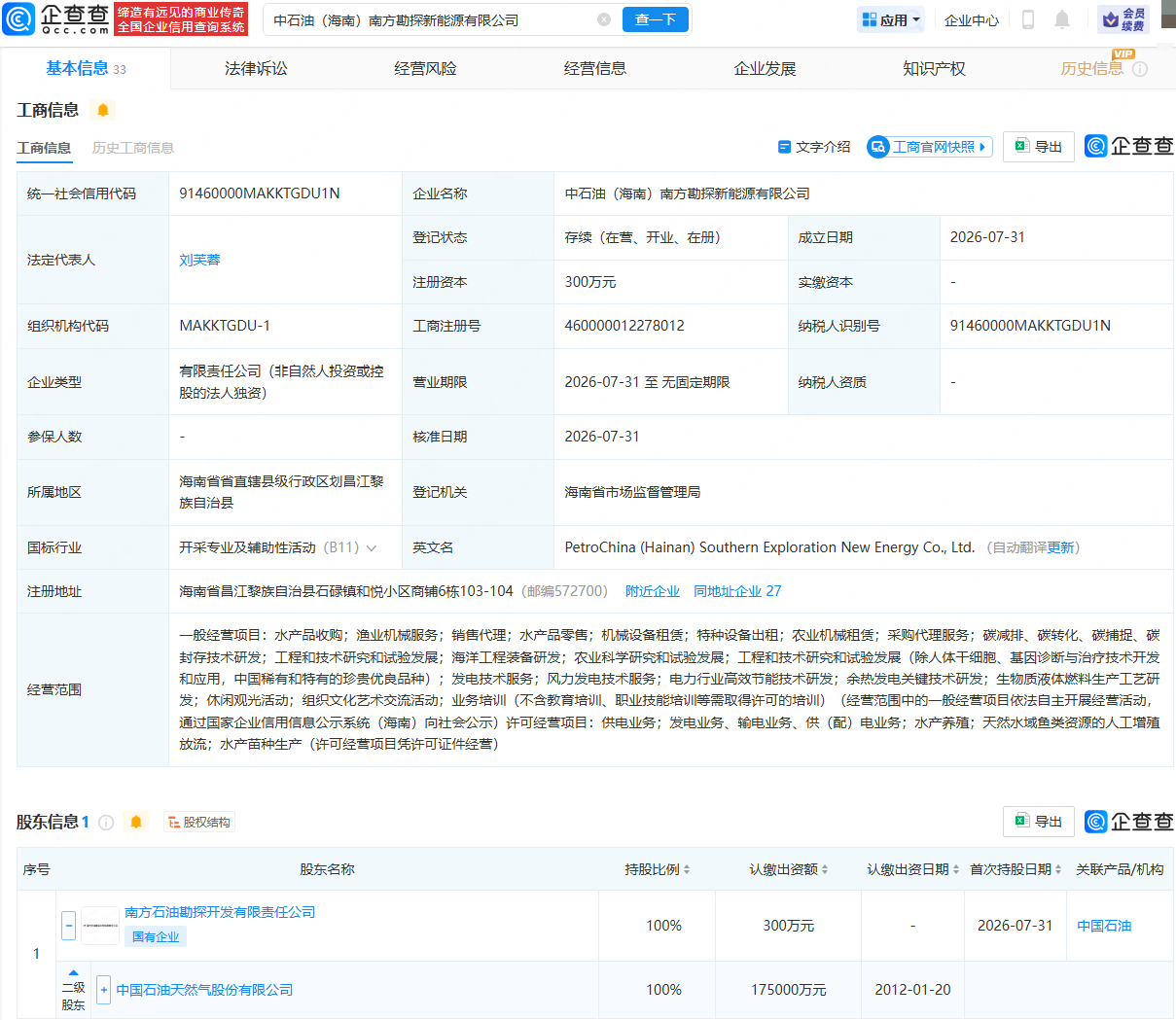
Task: Click the 国有企业 tag
Action: tap(156, 936)
